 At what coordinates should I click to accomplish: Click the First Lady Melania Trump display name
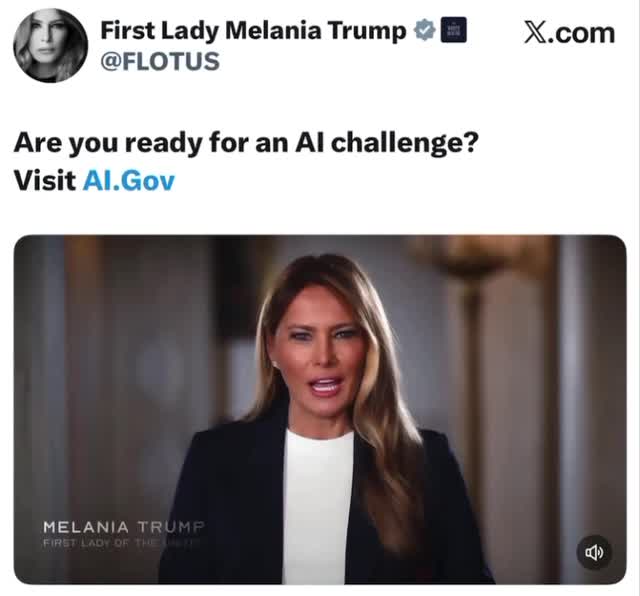coord(253,31)
